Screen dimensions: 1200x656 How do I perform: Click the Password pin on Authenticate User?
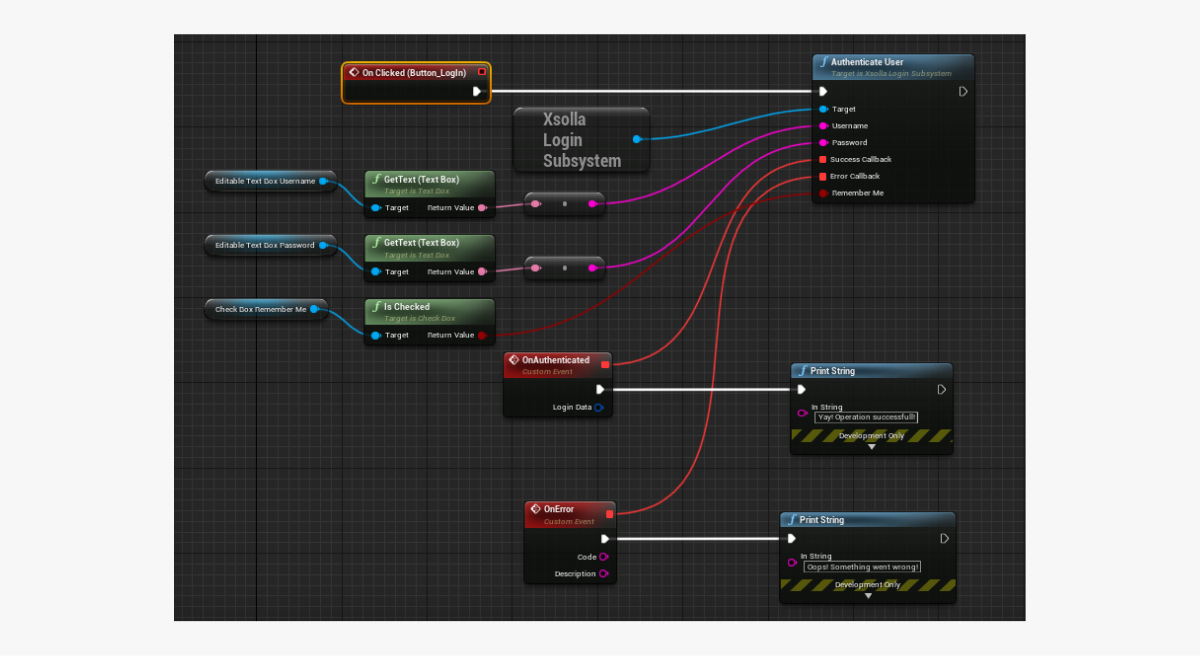pyautogui.click(x=823, y=143)
